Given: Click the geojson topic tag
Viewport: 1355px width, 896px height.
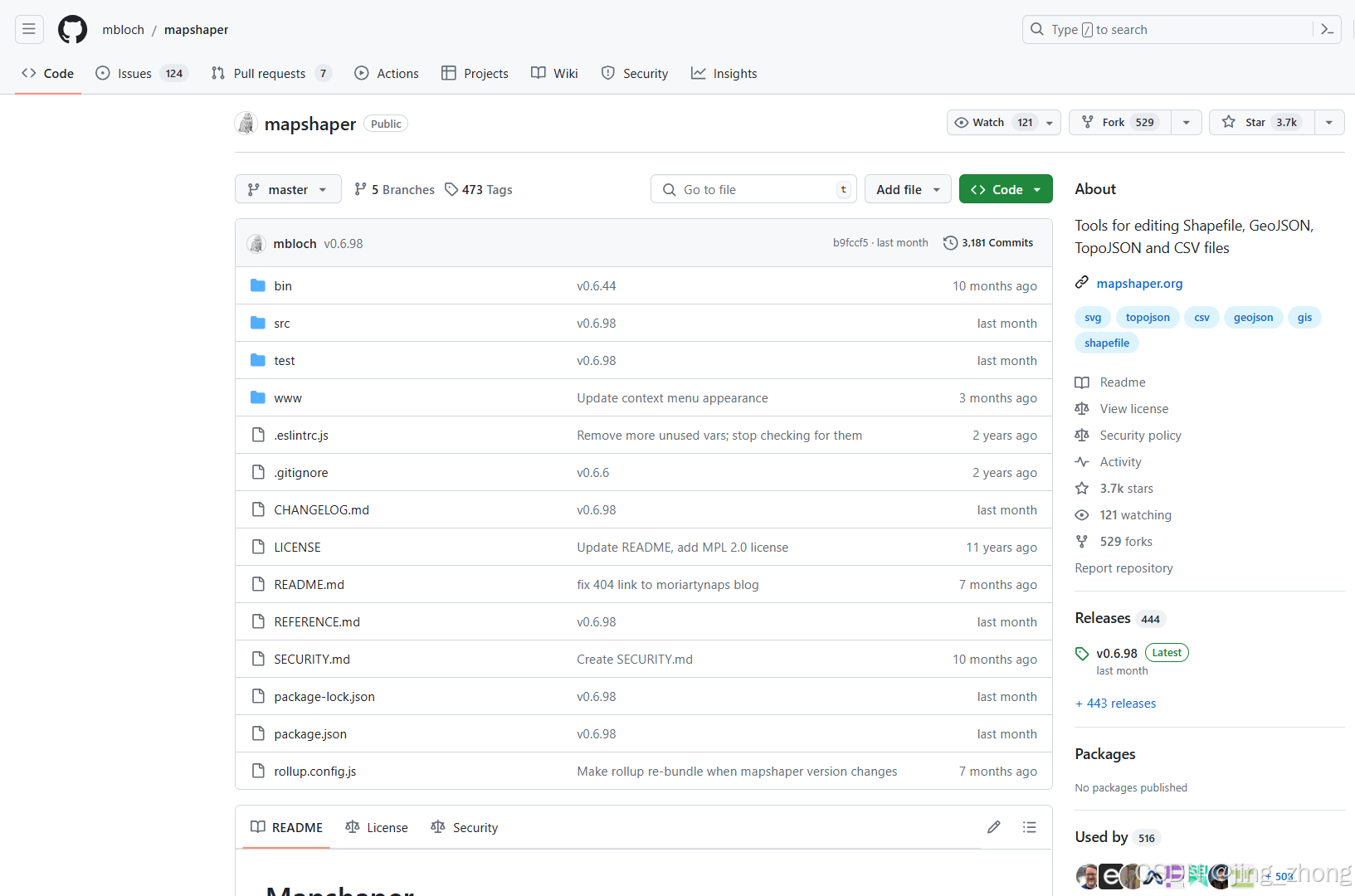Looking at the screenshot, I should click(1253, 318).
